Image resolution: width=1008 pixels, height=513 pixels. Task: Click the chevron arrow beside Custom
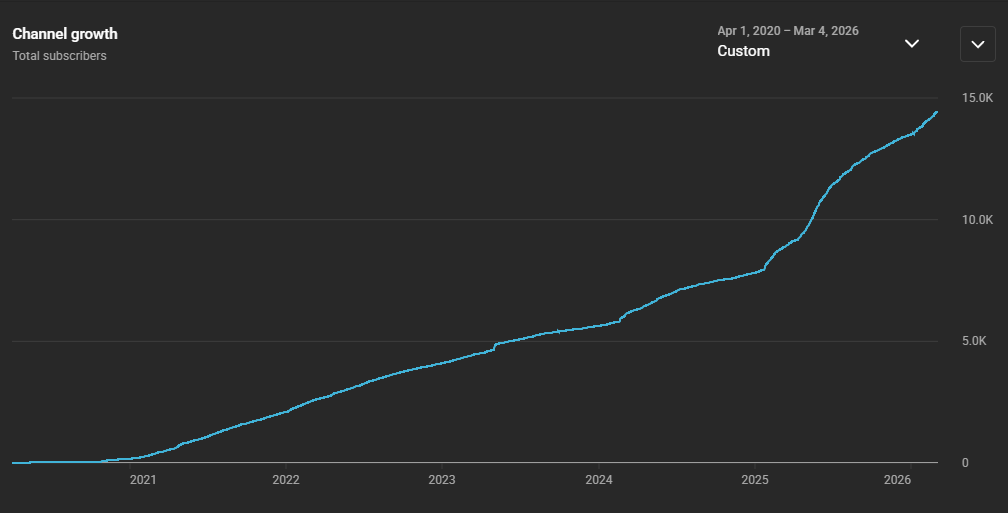point(912,44)
